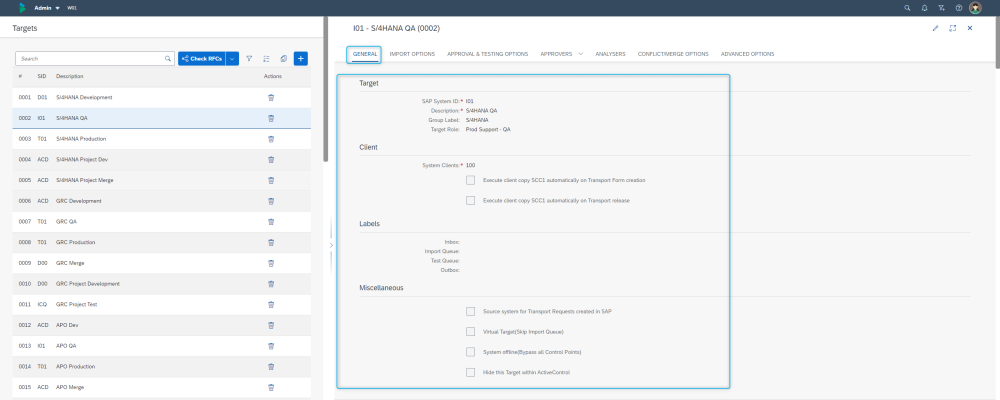The width and height of the screenshot is (1000, 400).
Task: Delete the APO Production target
Action: (x=271, y=367)
